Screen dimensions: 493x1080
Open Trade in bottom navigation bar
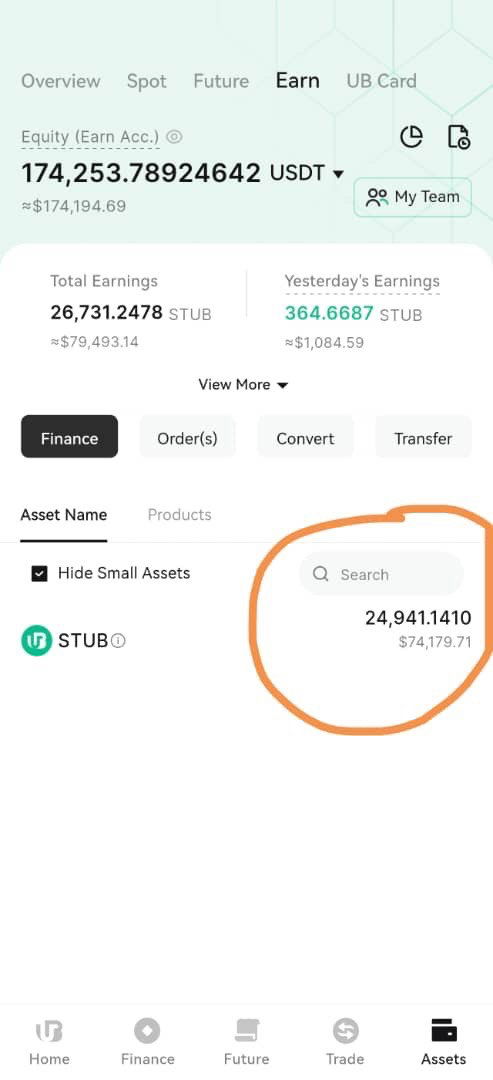pyautogui.click(x=345, y=1042)
